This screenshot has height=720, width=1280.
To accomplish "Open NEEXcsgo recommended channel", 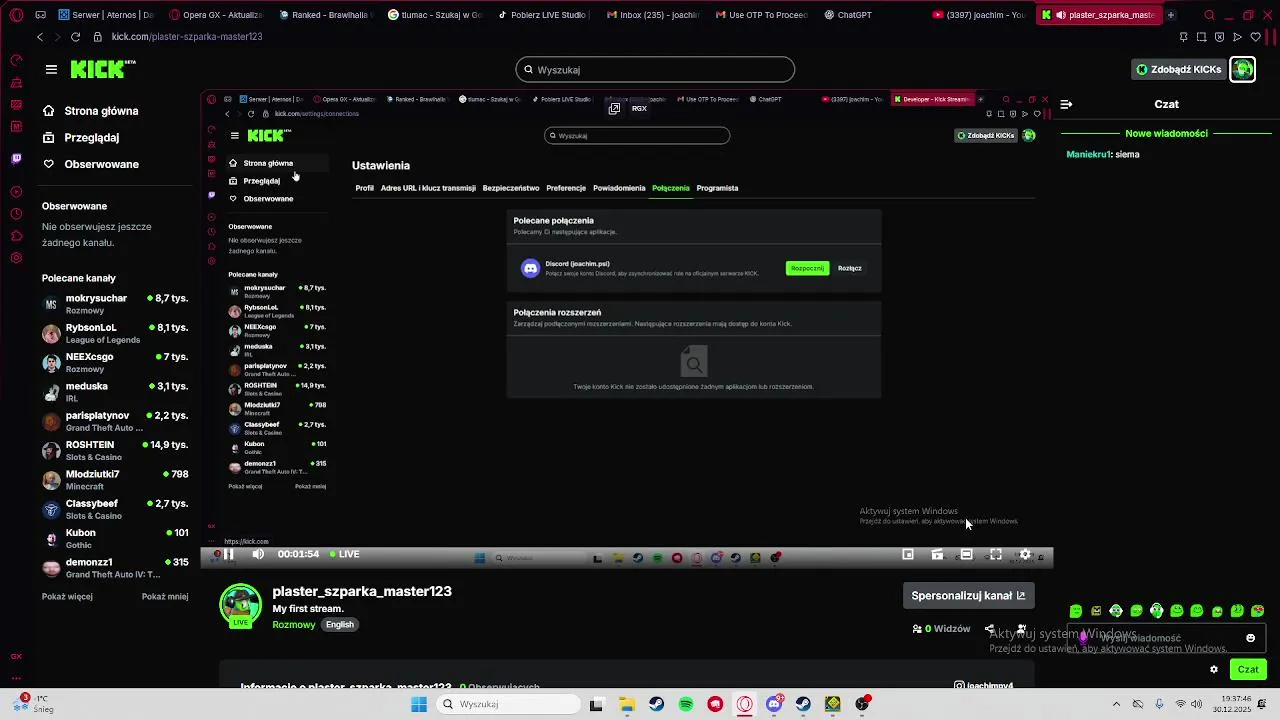I will (x=115, y=362).
